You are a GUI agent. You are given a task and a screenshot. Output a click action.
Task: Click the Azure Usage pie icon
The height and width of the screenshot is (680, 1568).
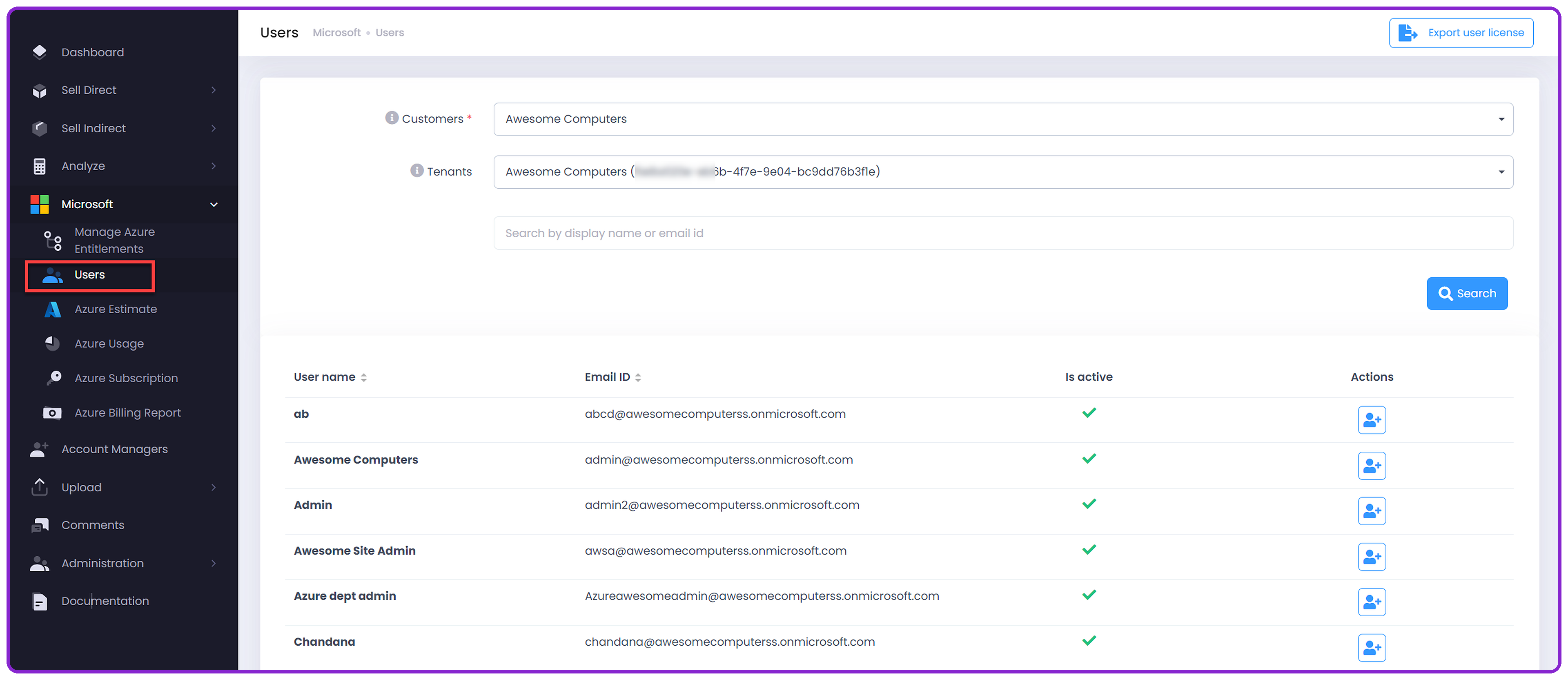coord(53,343)
